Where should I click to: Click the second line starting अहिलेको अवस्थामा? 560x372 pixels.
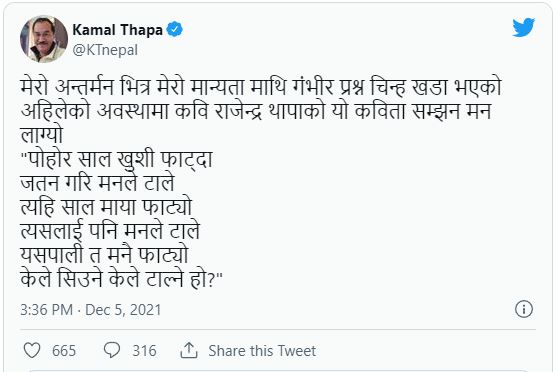pyautogui.click(x=256, y=111)
